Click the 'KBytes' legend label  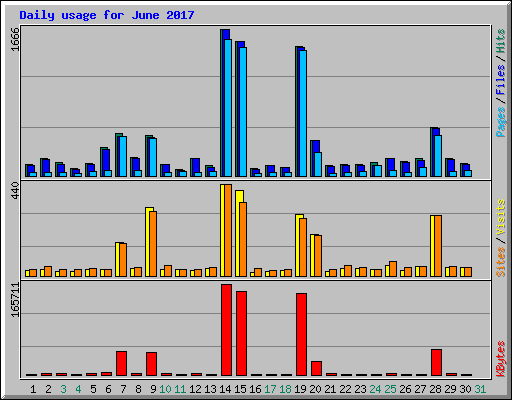point(500,359)
